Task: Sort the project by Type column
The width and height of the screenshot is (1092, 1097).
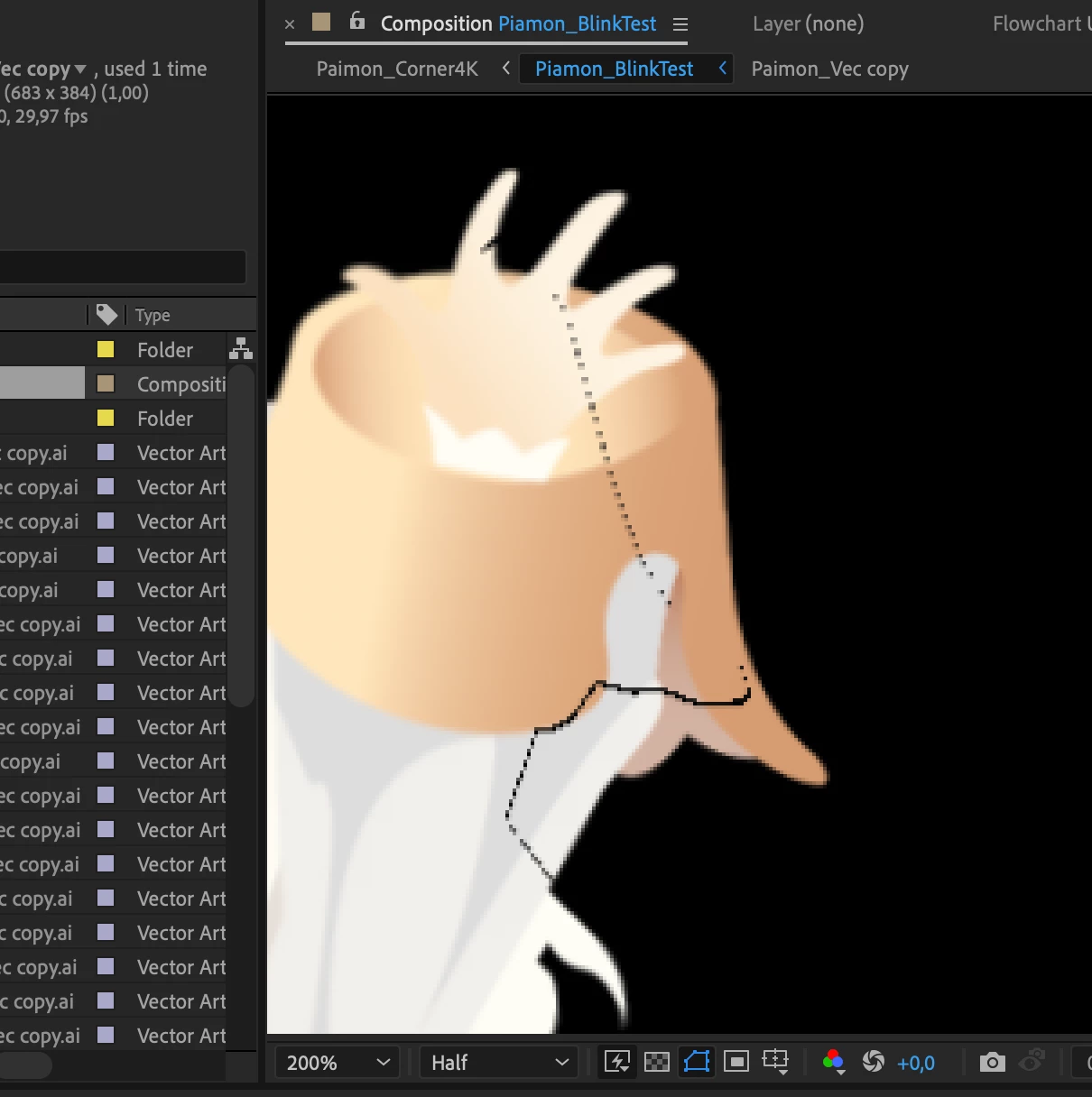Action: point(153,315)
